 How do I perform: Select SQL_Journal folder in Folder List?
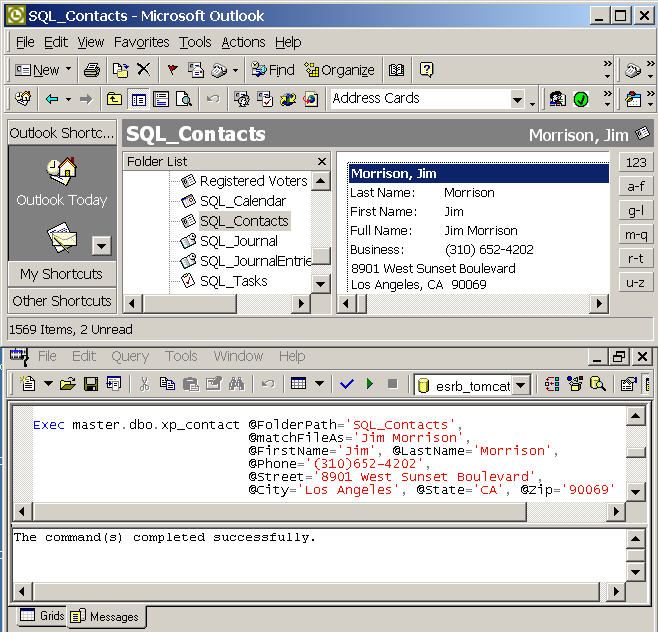(x=239, y=241)
